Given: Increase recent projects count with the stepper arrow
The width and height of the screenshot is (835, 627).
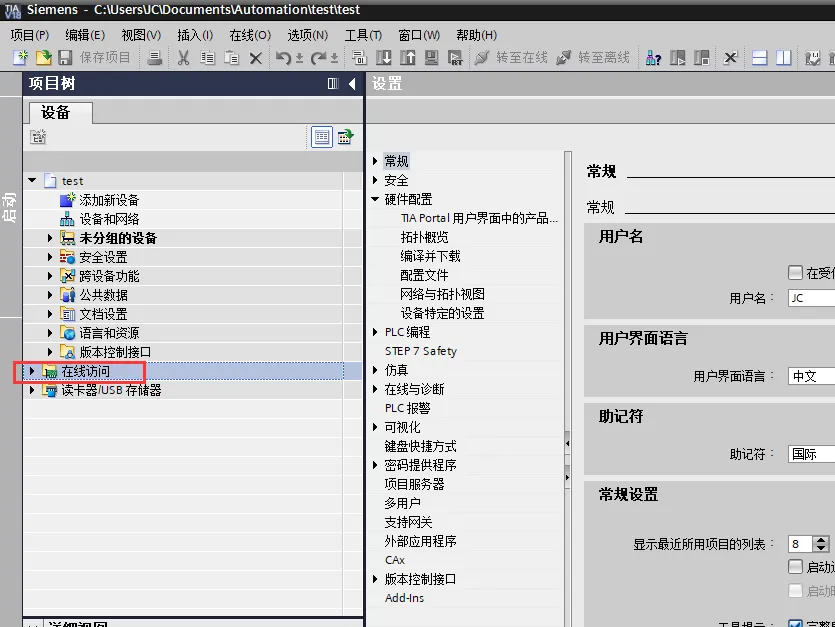Looking at the screenshot, I should [822, 539].
